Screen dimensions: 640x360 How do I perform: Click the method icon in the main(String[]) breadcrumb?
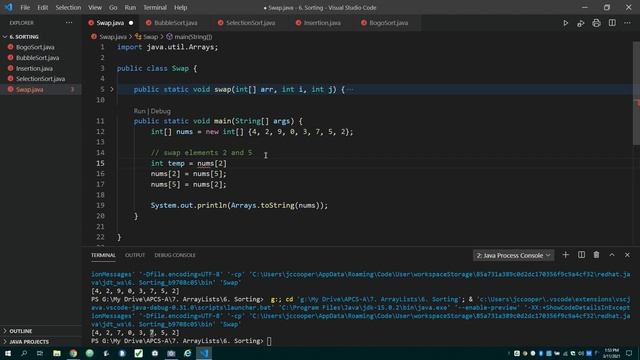(x=169, y=37)
